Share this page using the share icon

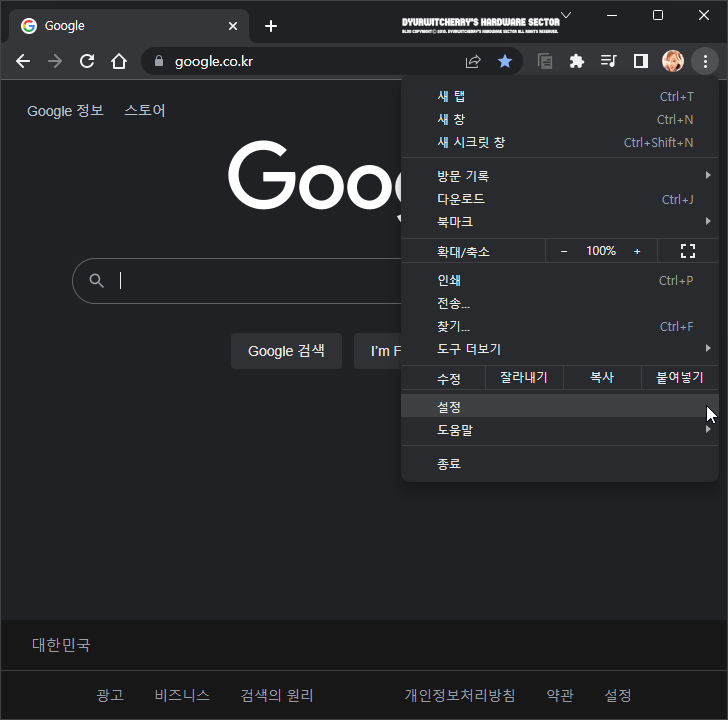(473, 61)
